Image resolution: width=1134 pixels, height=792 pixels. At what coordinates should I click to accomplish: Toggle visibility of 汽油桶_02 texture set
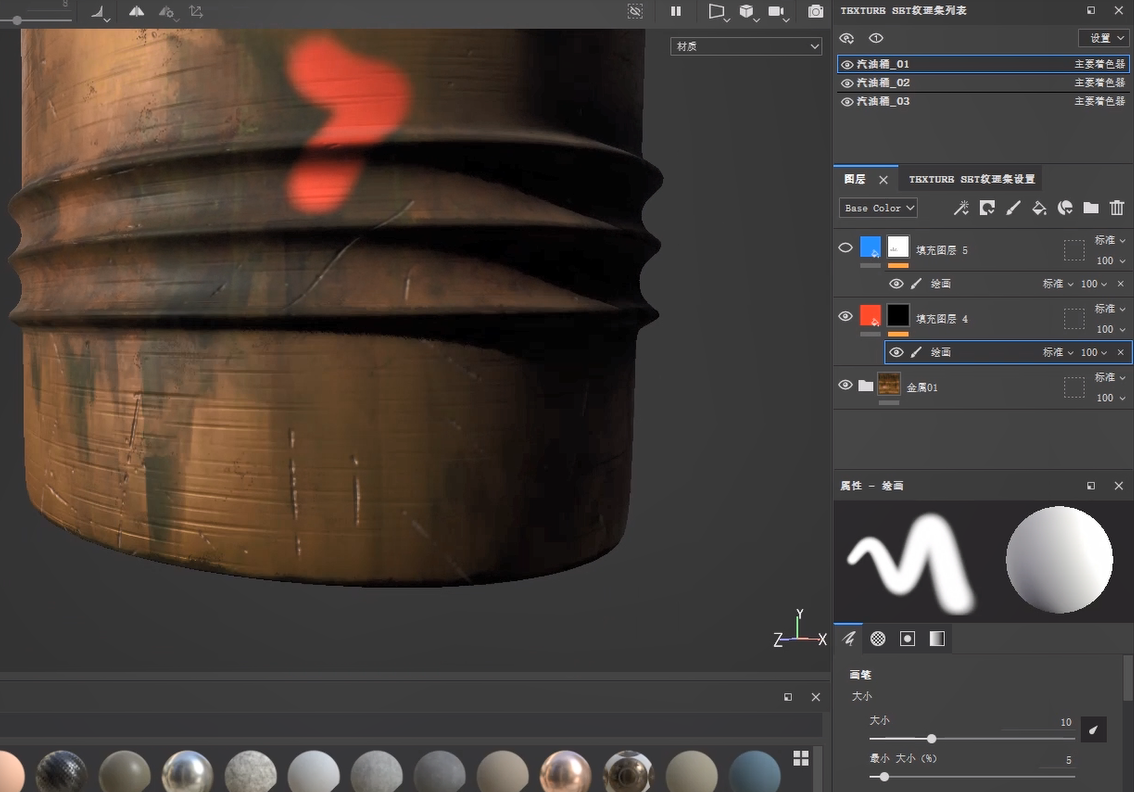[x=847, y=83]
